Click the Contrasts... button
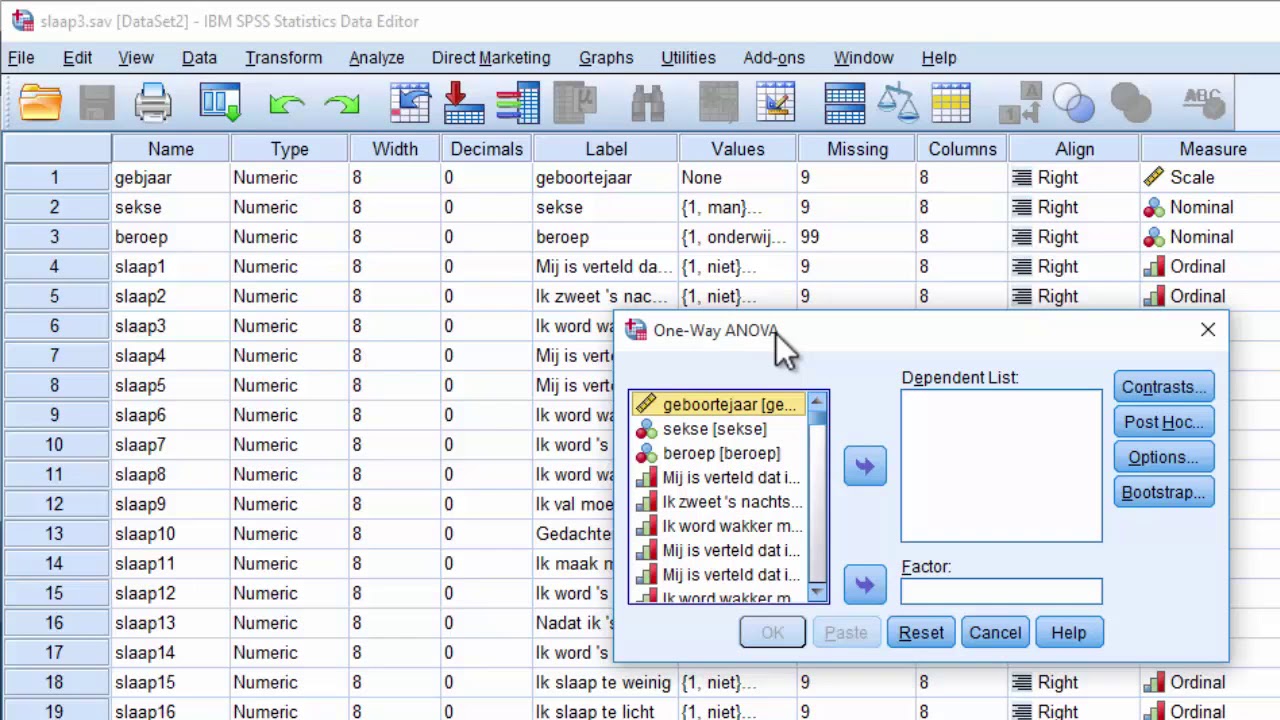The width and height of the screenshot is (1280, 720). tap(1164, 387)
